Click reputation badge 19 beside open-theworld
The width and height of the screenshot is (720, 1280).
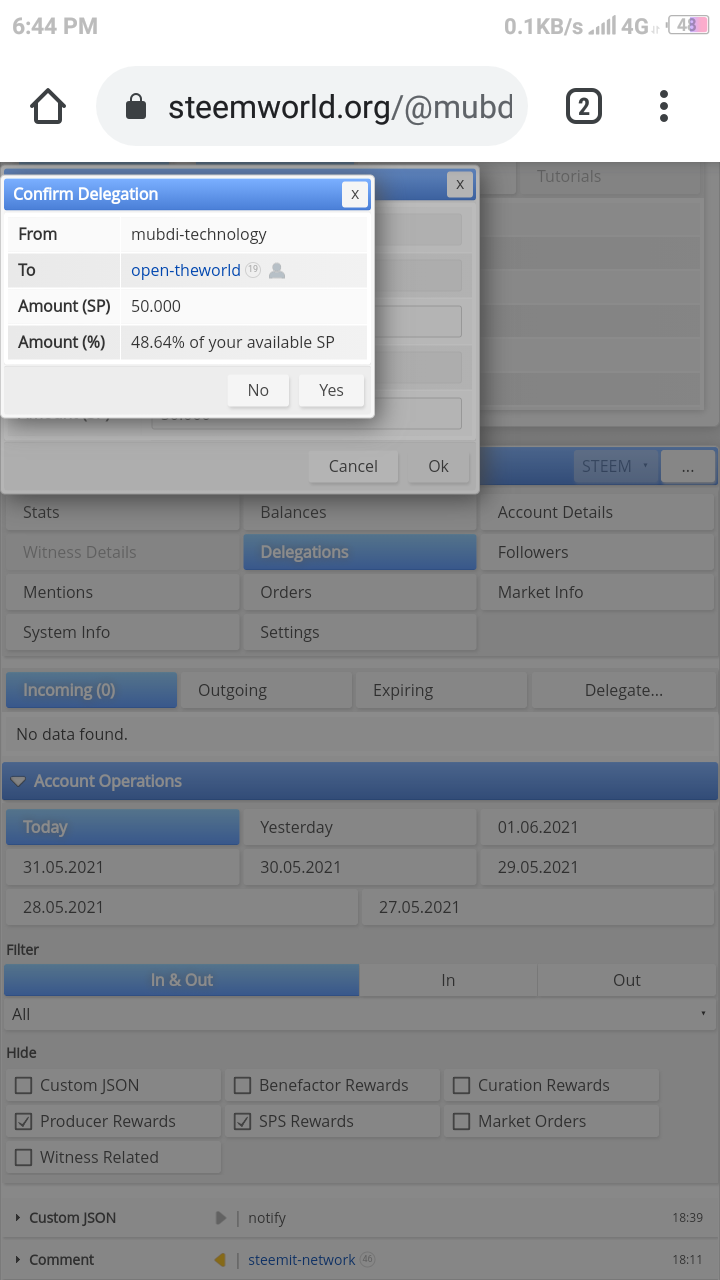[253, 270]
